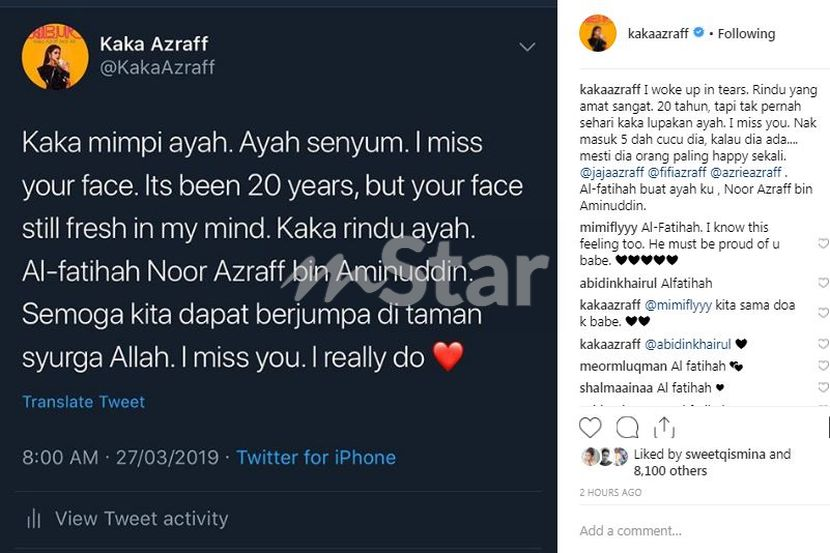Open the comment bubble icon
The image size is (830, 553).
pyautogui.click(x=627, y=428)
